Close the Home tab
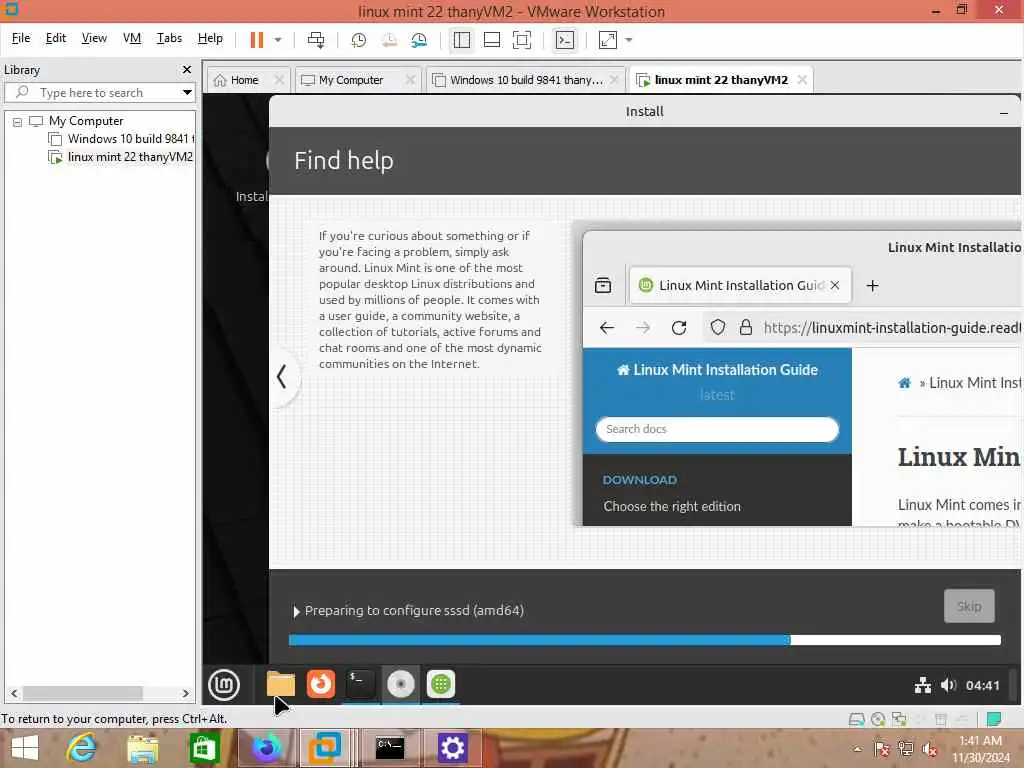The height and width of the screenshot is (768, 1024). (279, 80)
